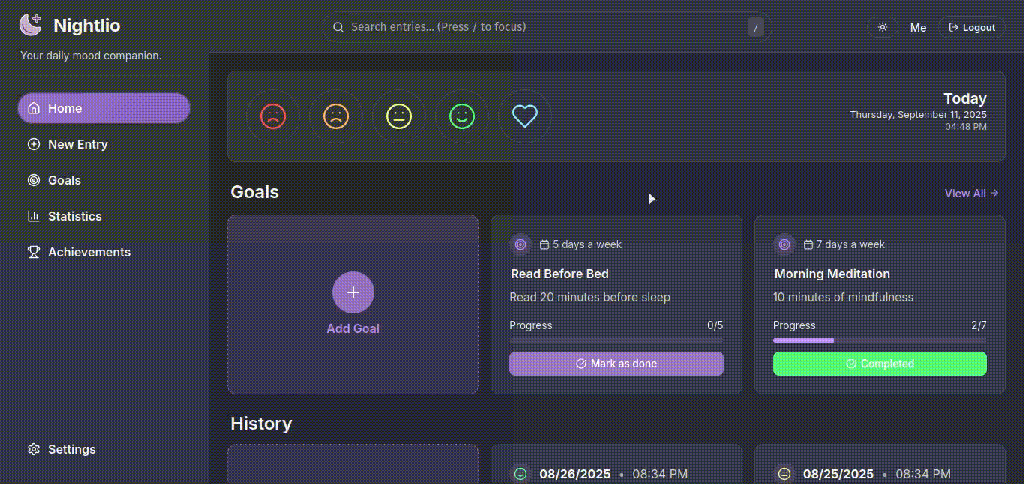The height and width of the screenshot is (484, 1024).
Task: Select the orange sad mood face
Action: tap(336, 117)
